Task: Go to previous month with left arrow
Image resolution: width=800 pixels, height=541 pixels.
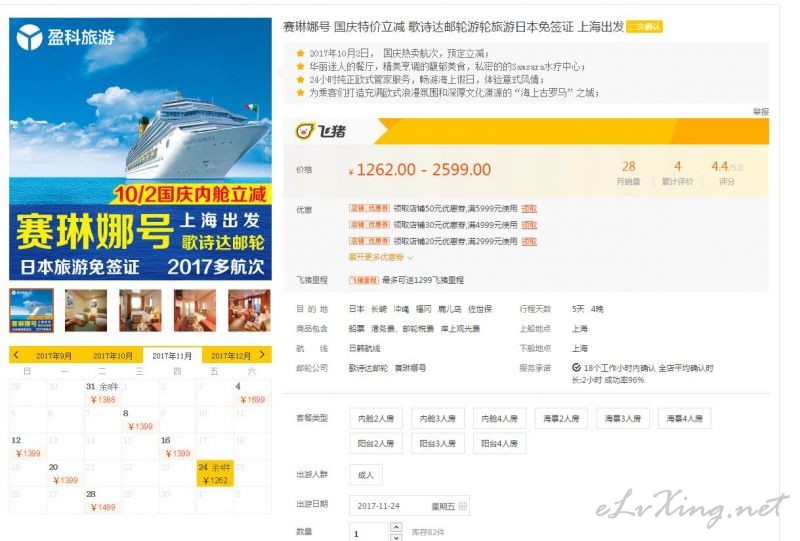Action: [16, 354]
